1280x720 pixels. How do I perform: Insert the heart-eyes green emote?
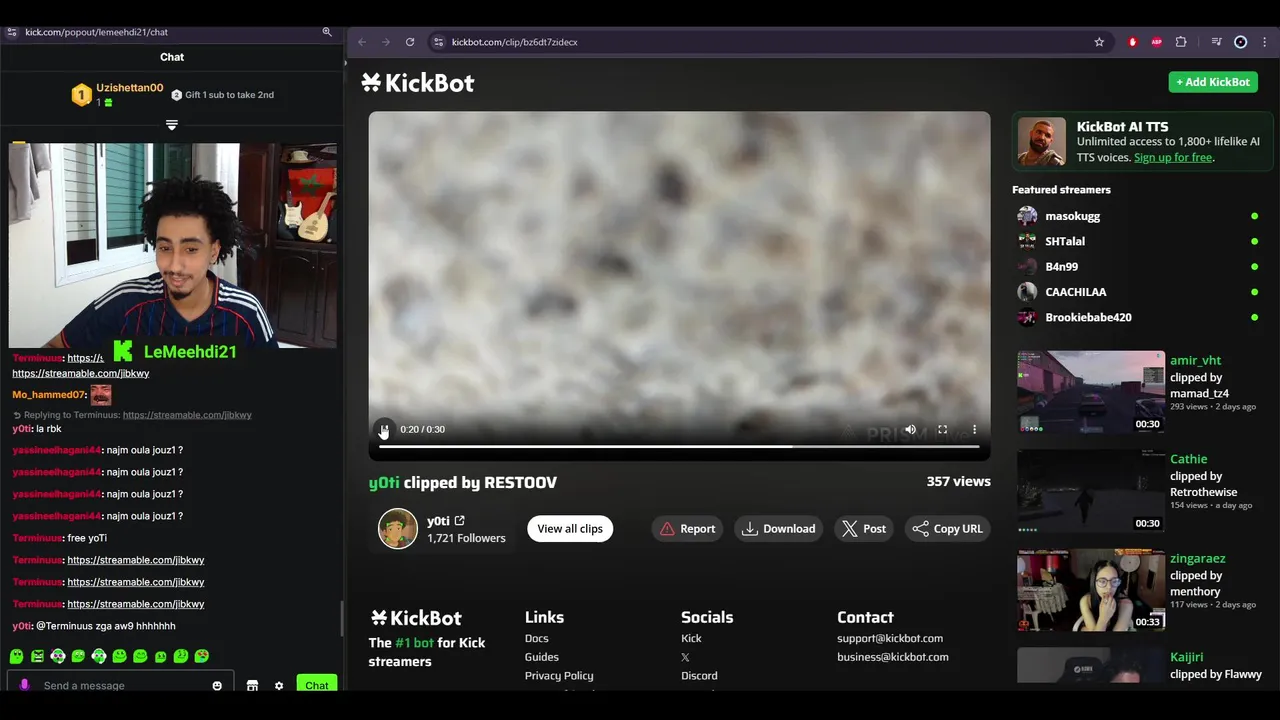point(202,656)
